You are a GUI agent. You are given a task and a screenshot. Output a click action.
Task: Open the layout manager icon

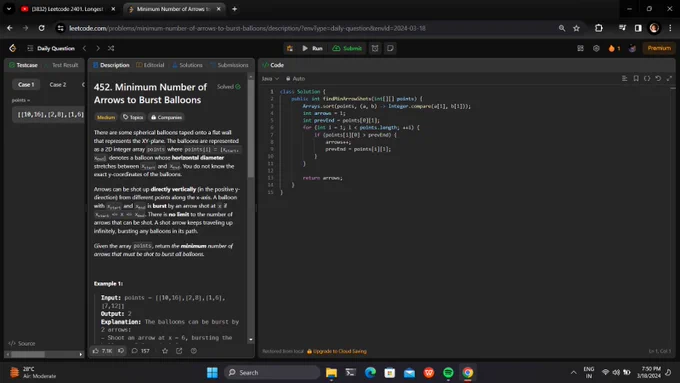tap(580, 48)
